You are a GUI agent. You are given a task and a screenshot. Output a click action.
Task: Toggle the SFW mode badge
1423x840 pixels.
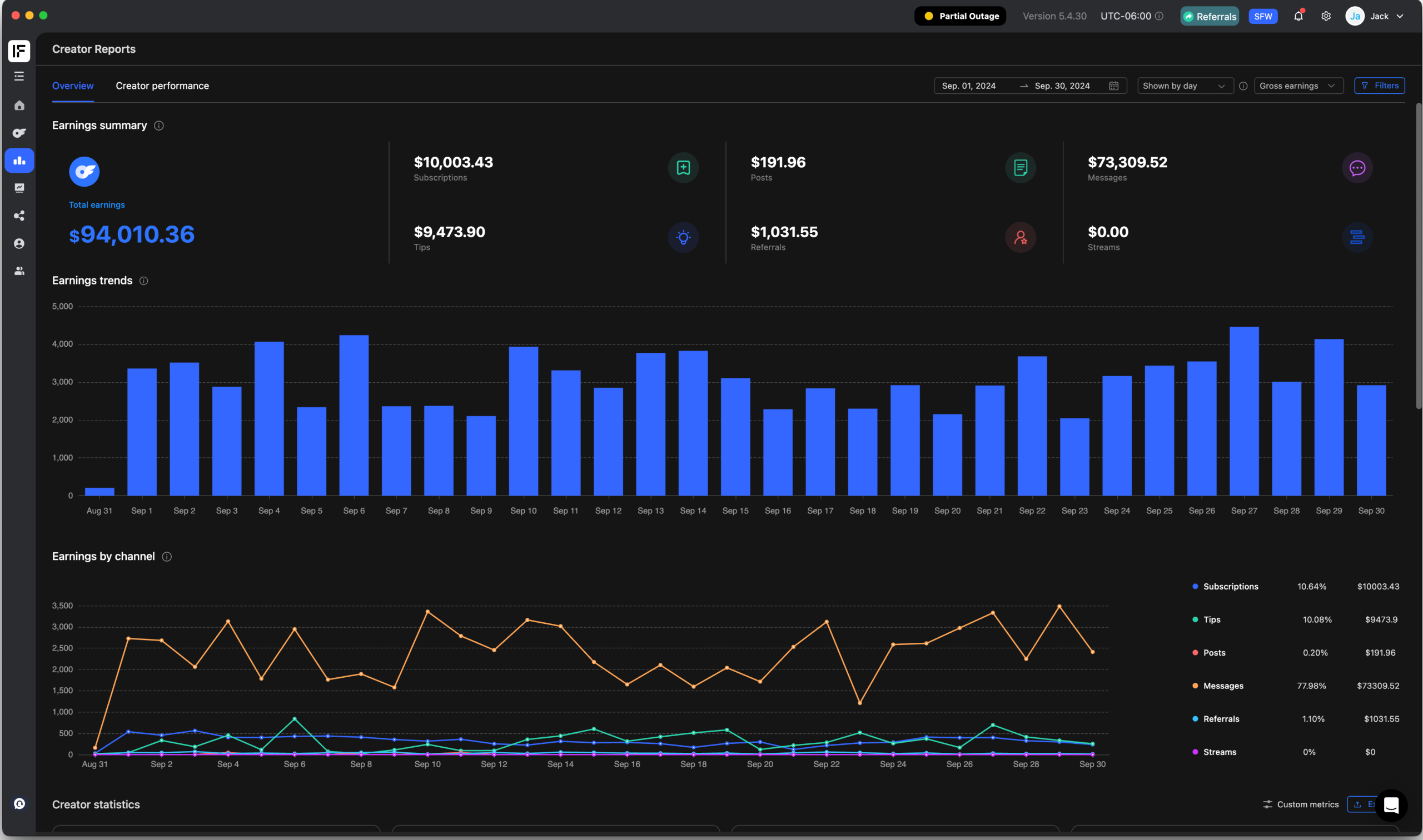(1262, 17)
